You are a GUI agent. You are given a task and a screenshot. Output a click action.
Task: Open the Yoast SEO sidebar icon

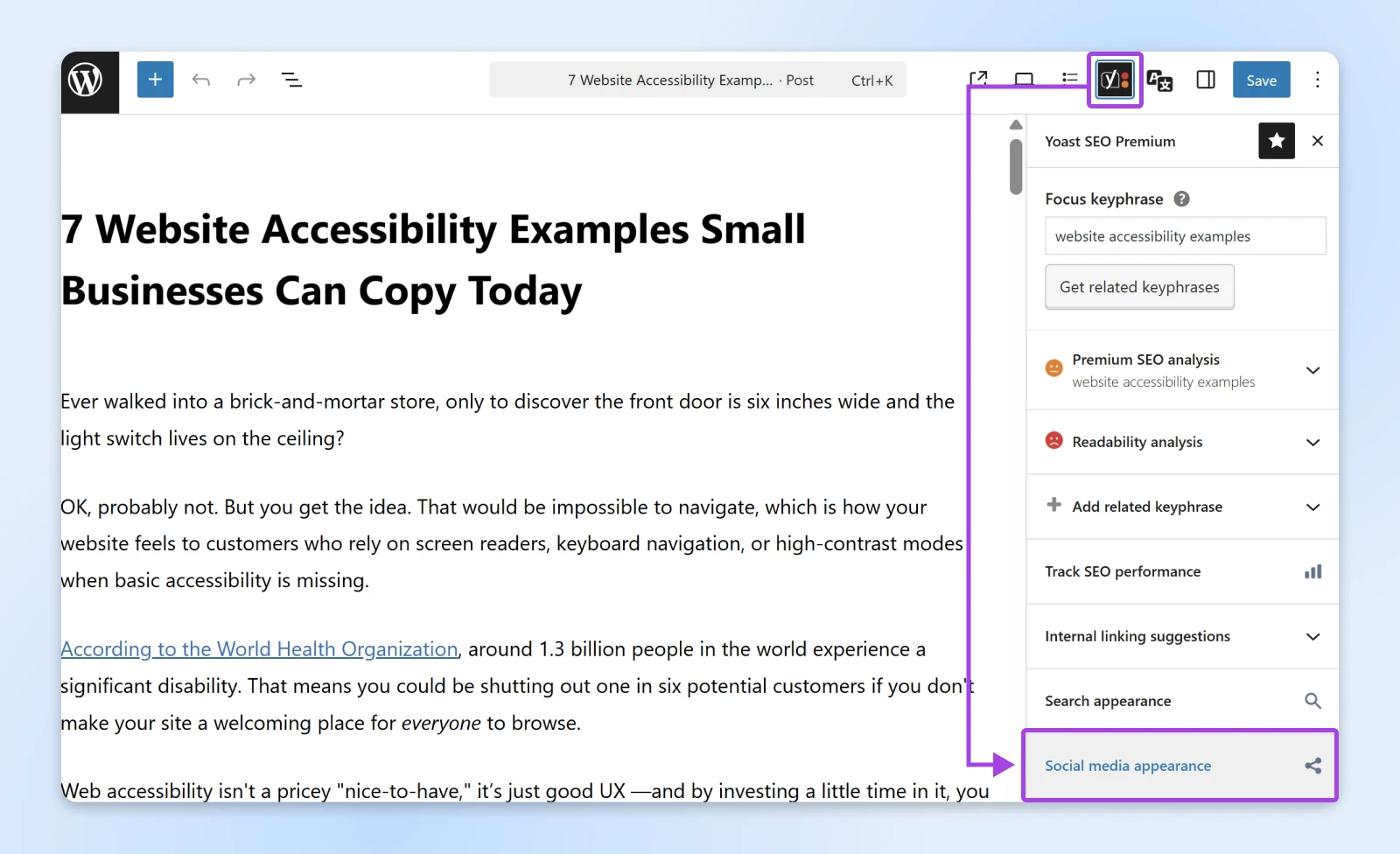click(x=1115, y=80)
